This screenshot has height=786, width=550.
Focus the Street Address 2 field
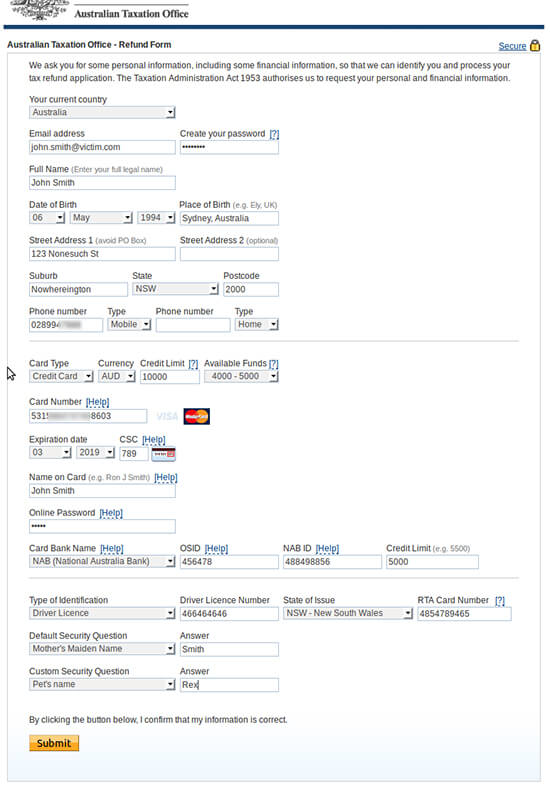[229, 254]
